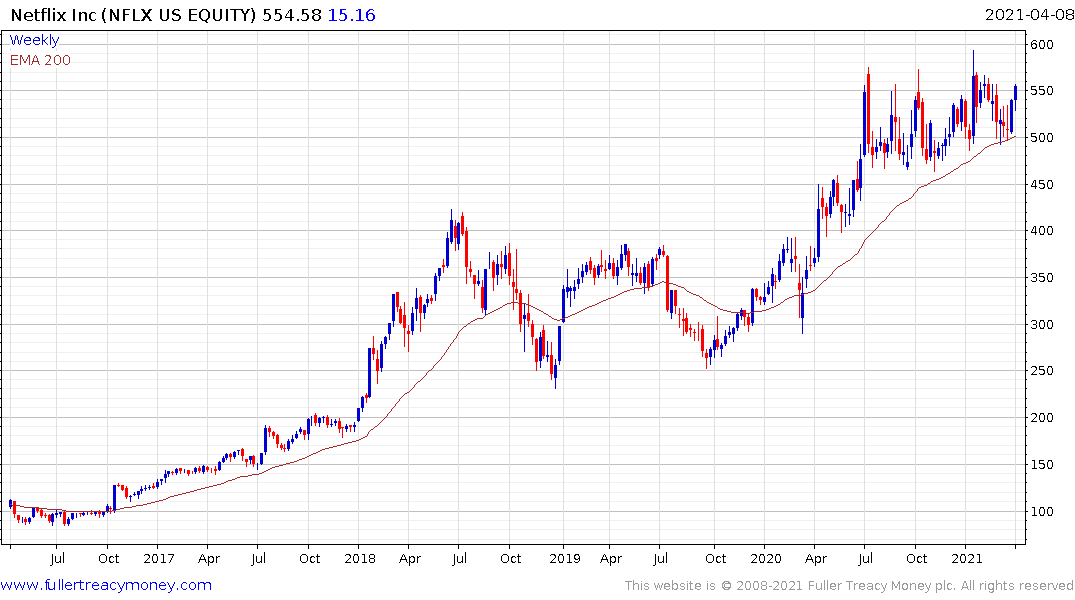Click the 400 price axis label
This screenshot has height=600, width=1075.
click(x=1041, y=231)
